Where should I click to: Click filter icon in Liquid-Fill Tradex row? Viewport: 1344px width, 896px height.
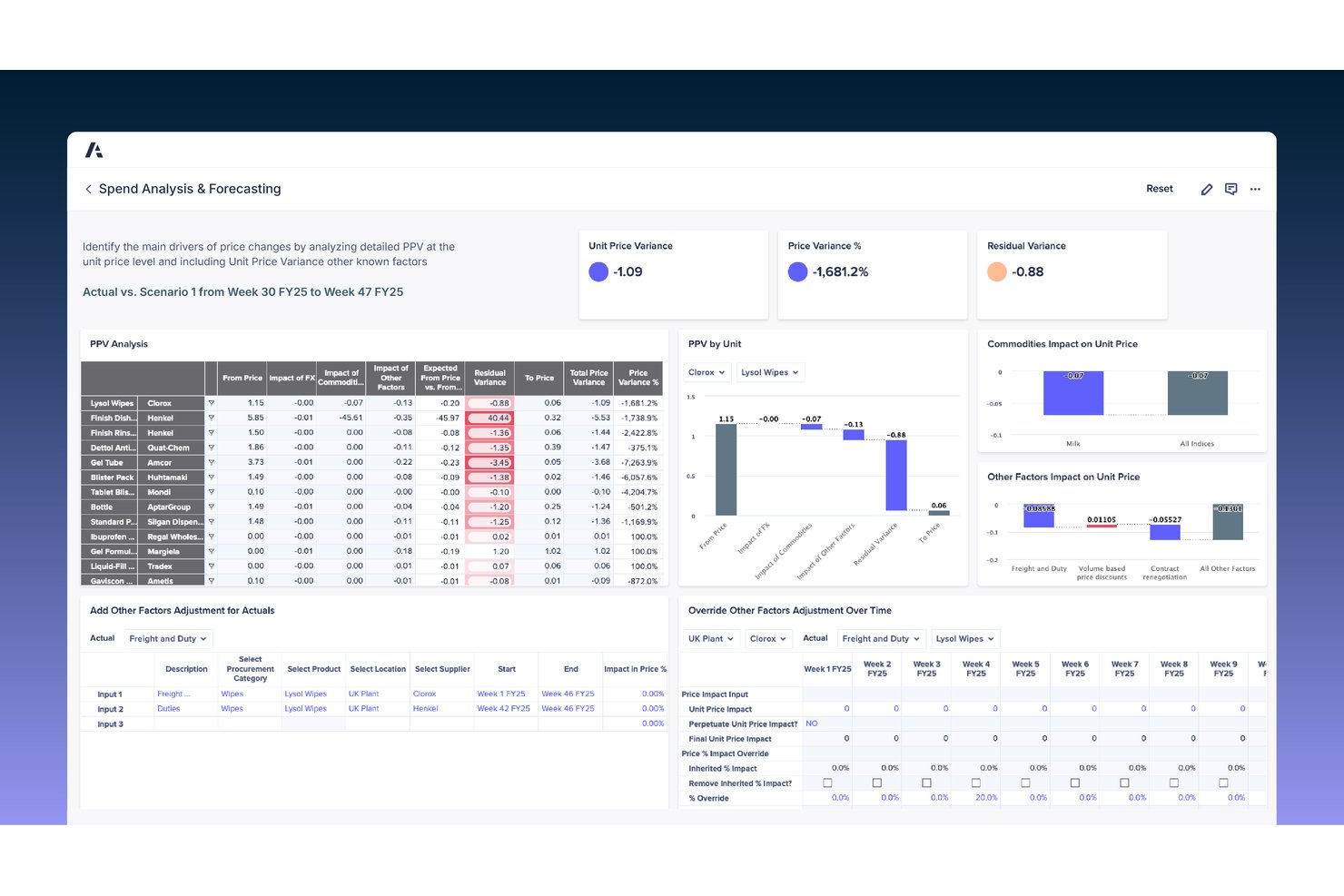[x=212, y=566]
